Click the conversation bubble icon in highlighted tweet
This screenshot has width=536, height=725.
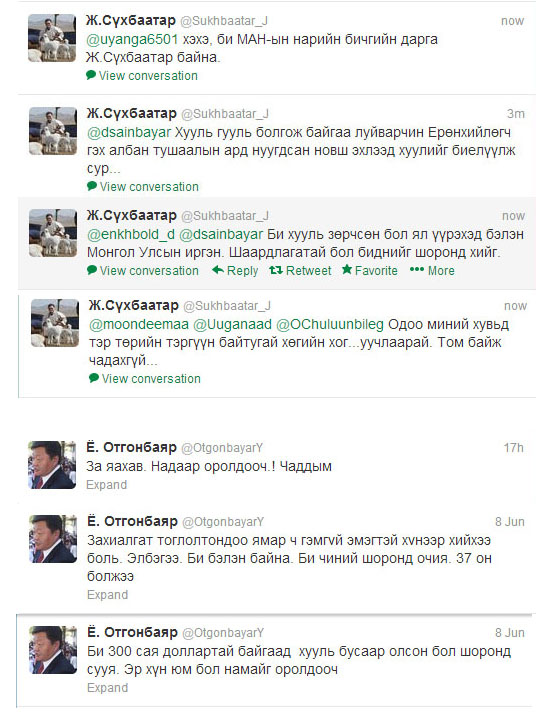click(x=92, y=270)
